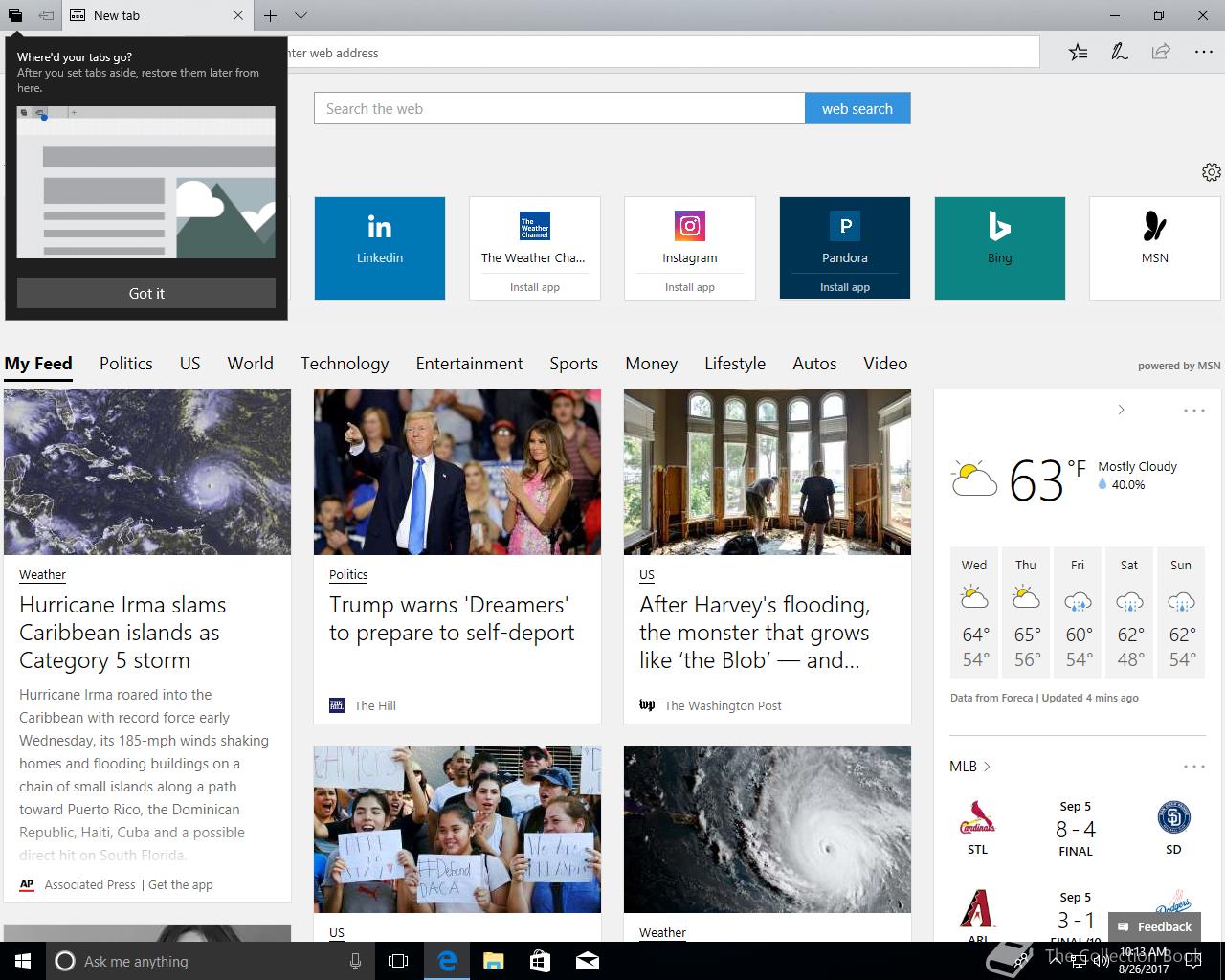Switch to the Video tab

[885, 364]
